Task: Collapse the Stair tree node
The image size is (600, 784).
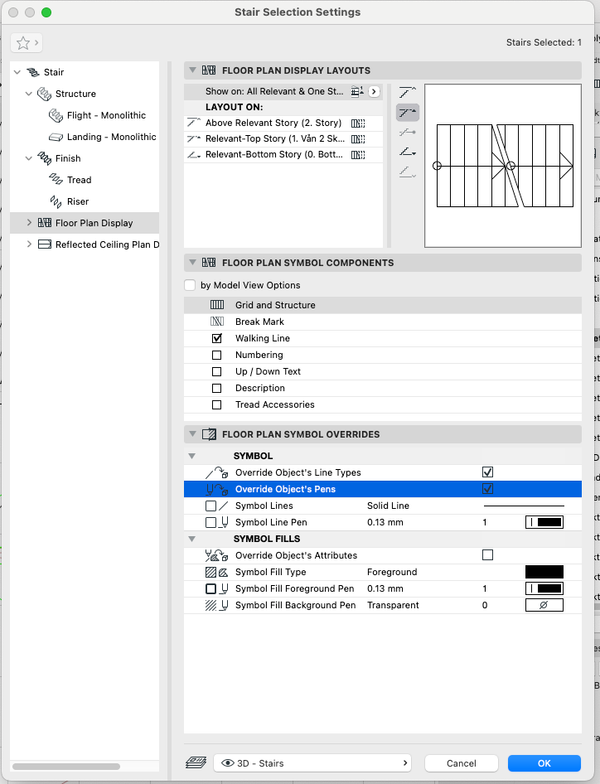Action: click(x=18, y=72)
